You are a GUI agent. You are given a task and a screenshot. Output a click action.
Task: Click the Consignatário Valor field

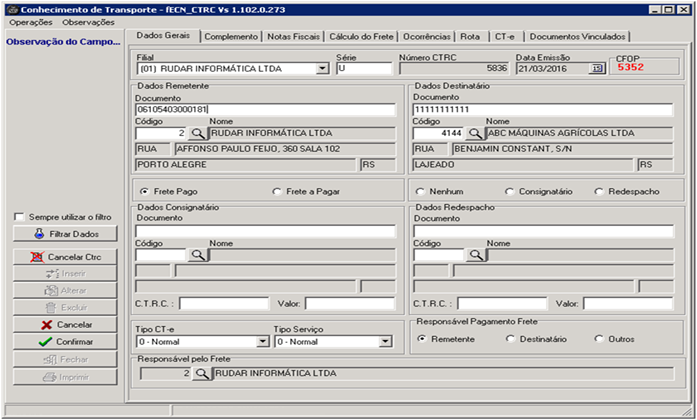click(350, 304)
